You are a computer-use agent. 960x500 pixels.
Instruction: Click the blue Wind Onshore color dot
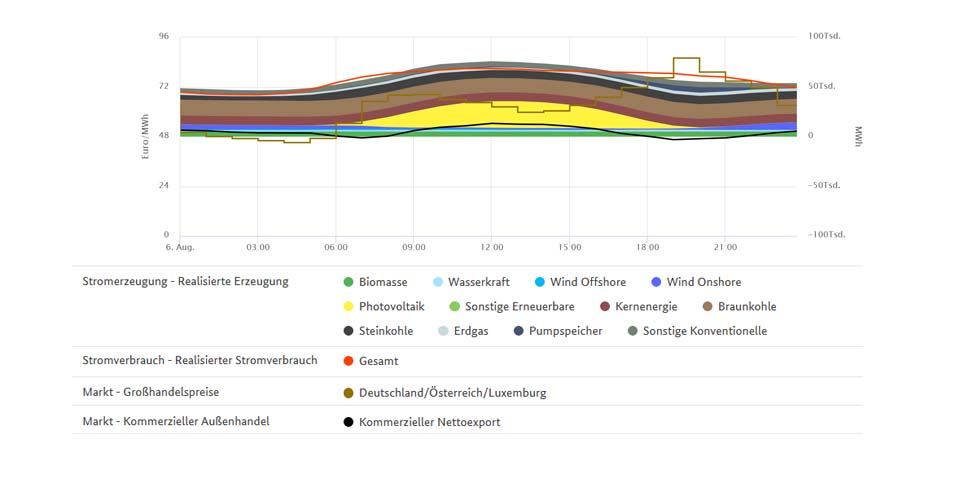(656, 282)
